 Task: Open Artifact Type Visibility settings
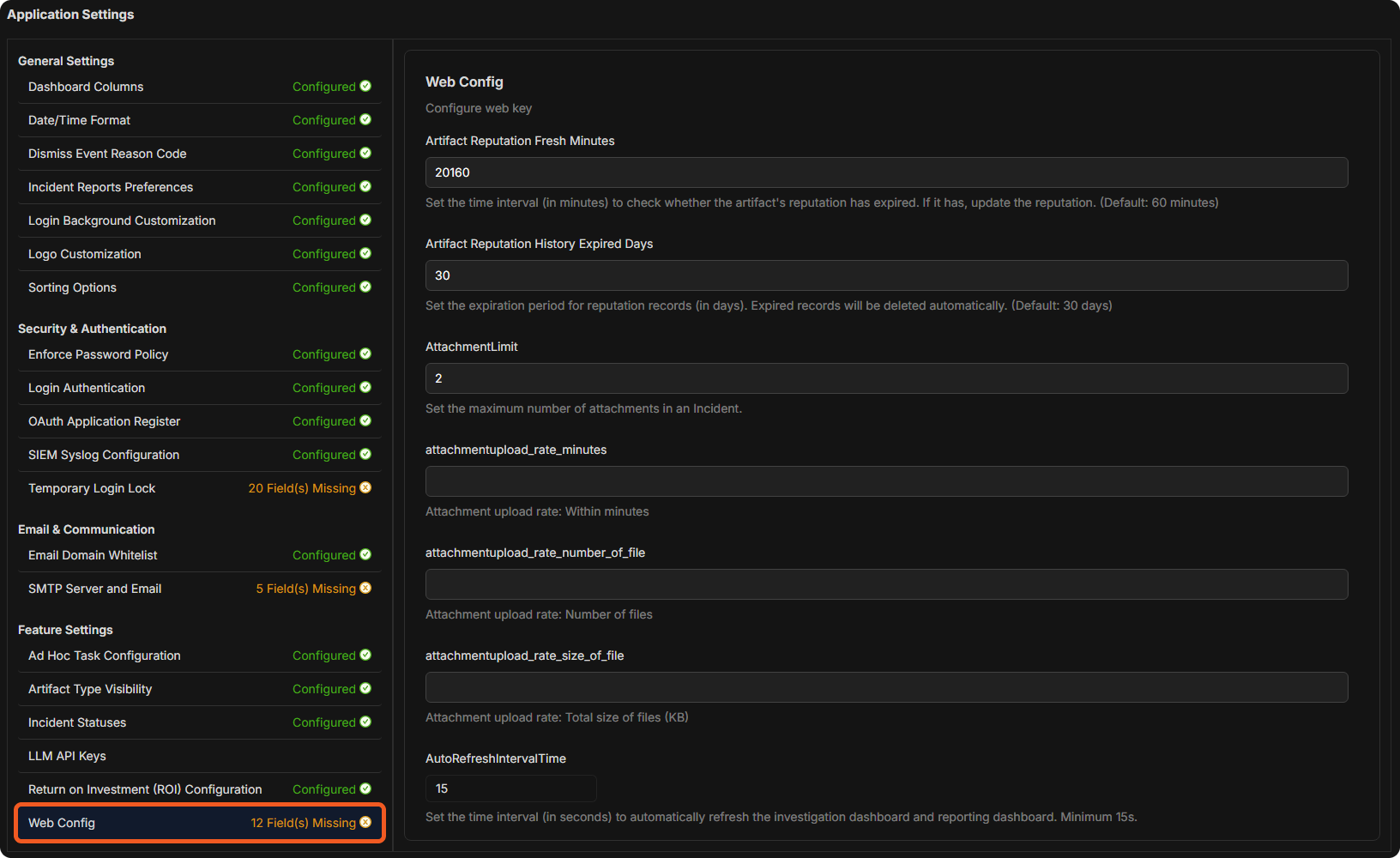point(199,689)
